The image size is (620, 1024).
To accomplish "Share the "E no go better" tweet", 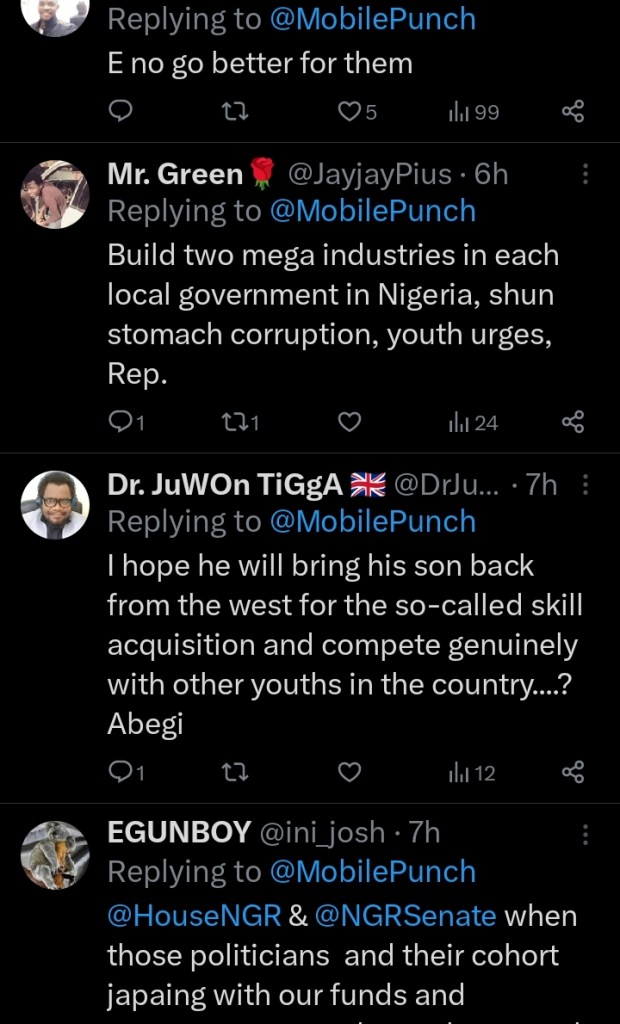I will 572,112.
